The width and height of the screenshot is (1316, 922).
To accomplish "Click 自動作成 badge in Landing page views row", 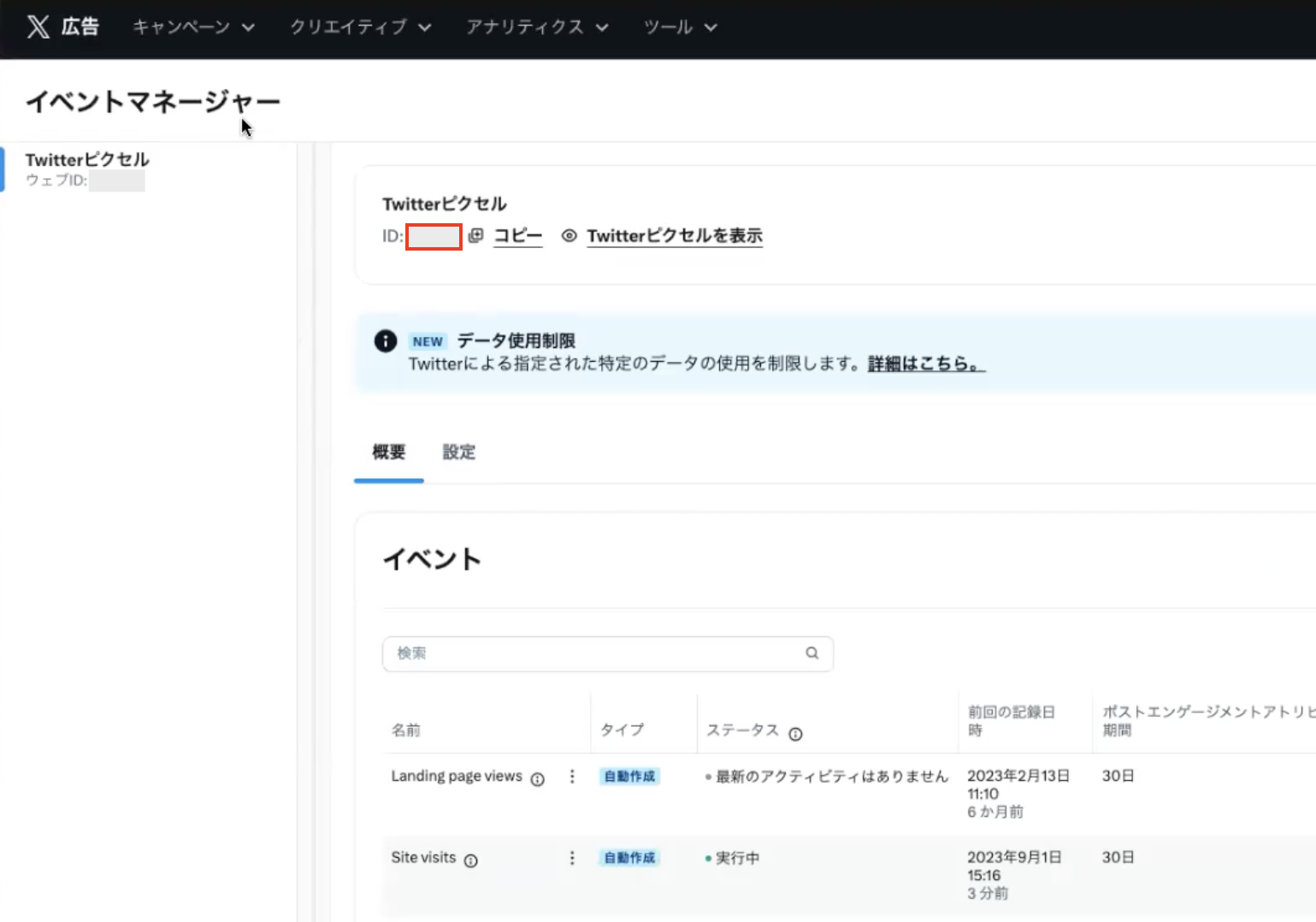I will click(x=629, y=777).
